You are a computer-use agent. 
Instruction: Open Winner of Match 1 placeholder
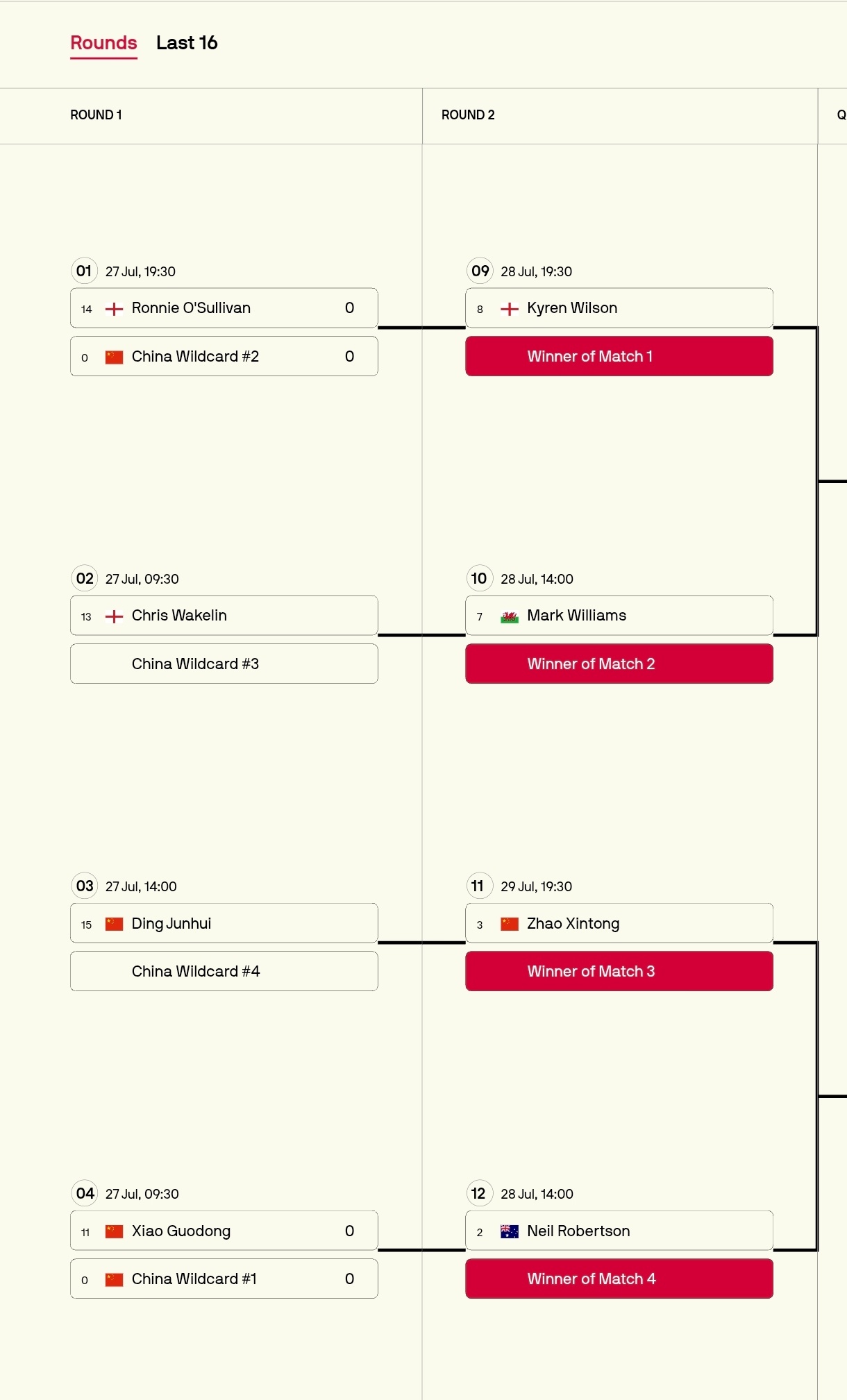(x=619, y=356)
